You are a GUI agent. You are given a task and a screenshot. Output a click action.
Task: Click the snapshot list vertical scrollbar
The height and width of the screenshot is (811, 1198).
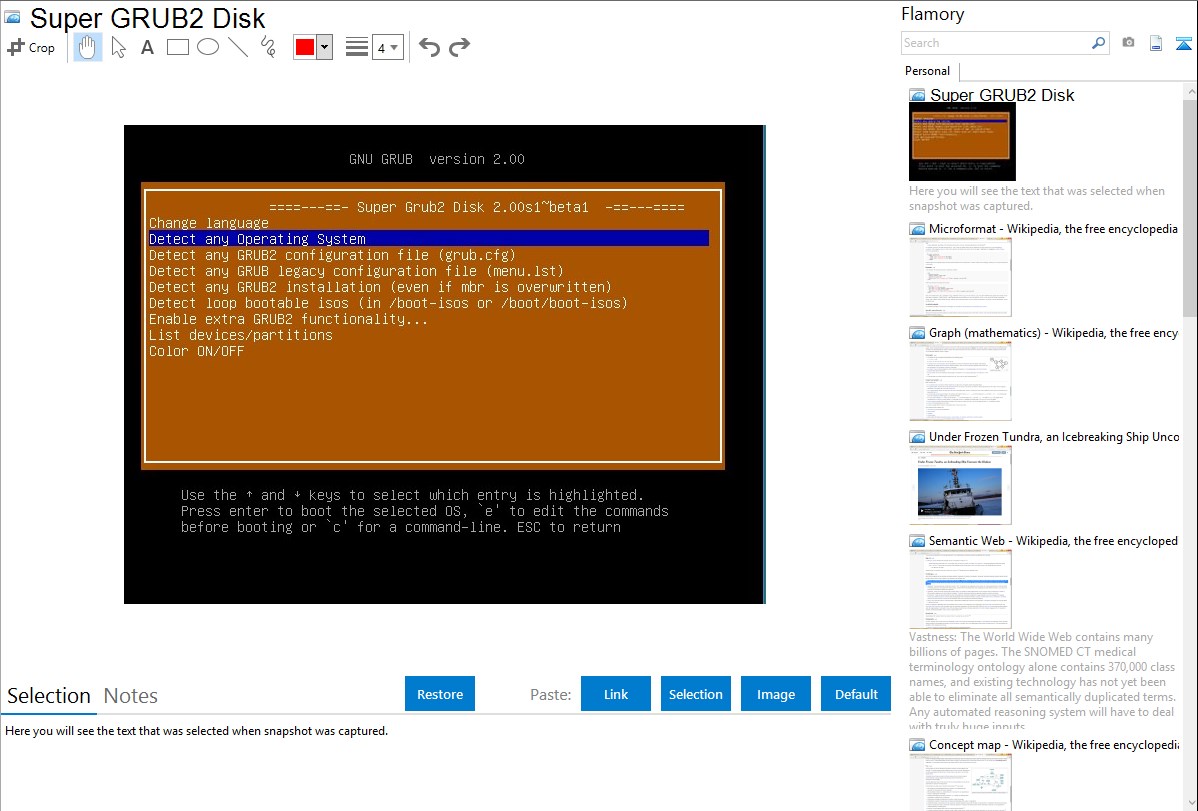[1190, 206]
